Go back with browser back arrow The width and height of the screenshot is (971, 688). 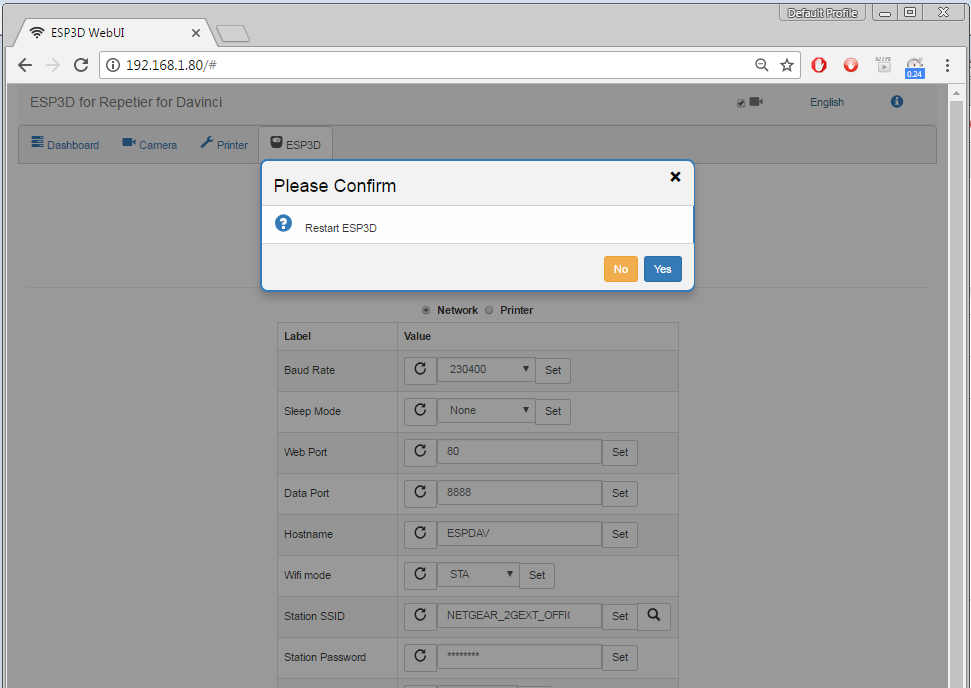pos(25,65)
